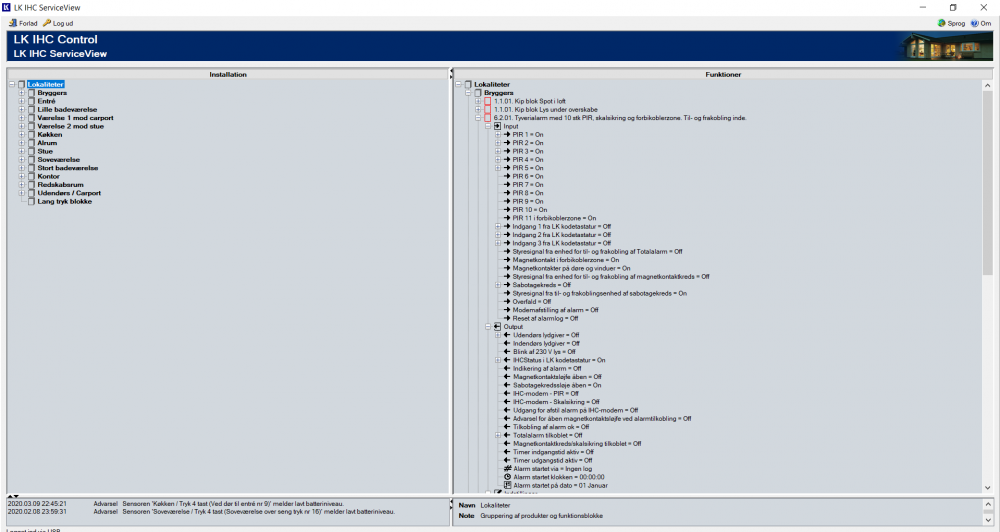Viewport: 1000px width, 532px height.
Task: Click the room icon next to Køkken
Action: click(x=31, y=135)
